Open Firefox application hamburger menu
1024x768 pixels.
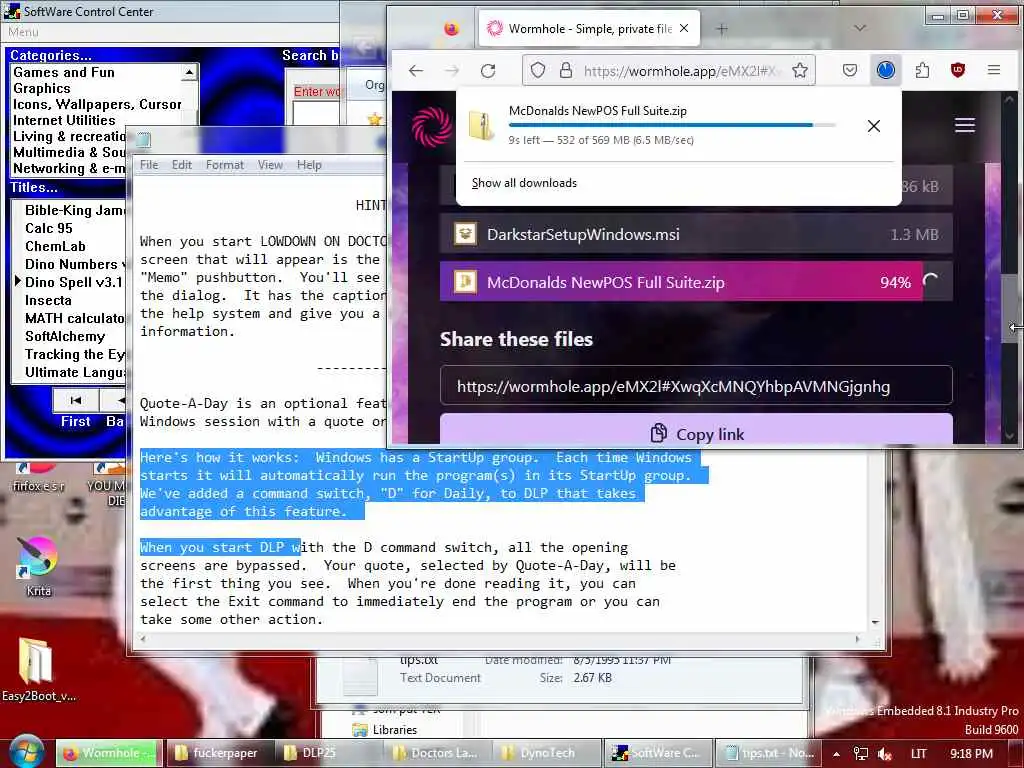coord(994,70)
